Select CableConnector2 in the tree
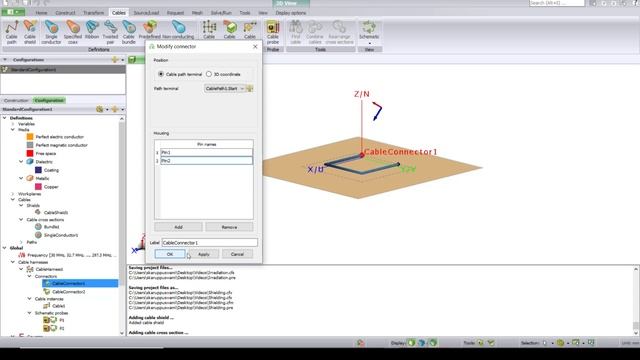Image resolution: width=640 pixels, height=360 pixels. pyautogui.click(x=69, y=292)
